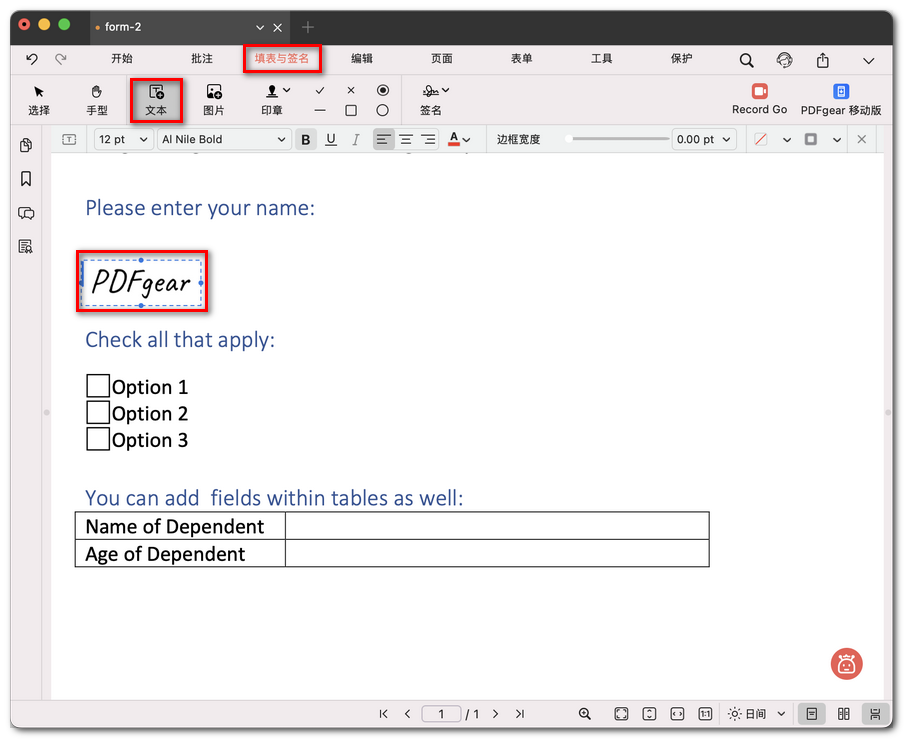Switch to the 批注 annotation tab
Viewport: 904px width, 739px height.
coord(202,59)
